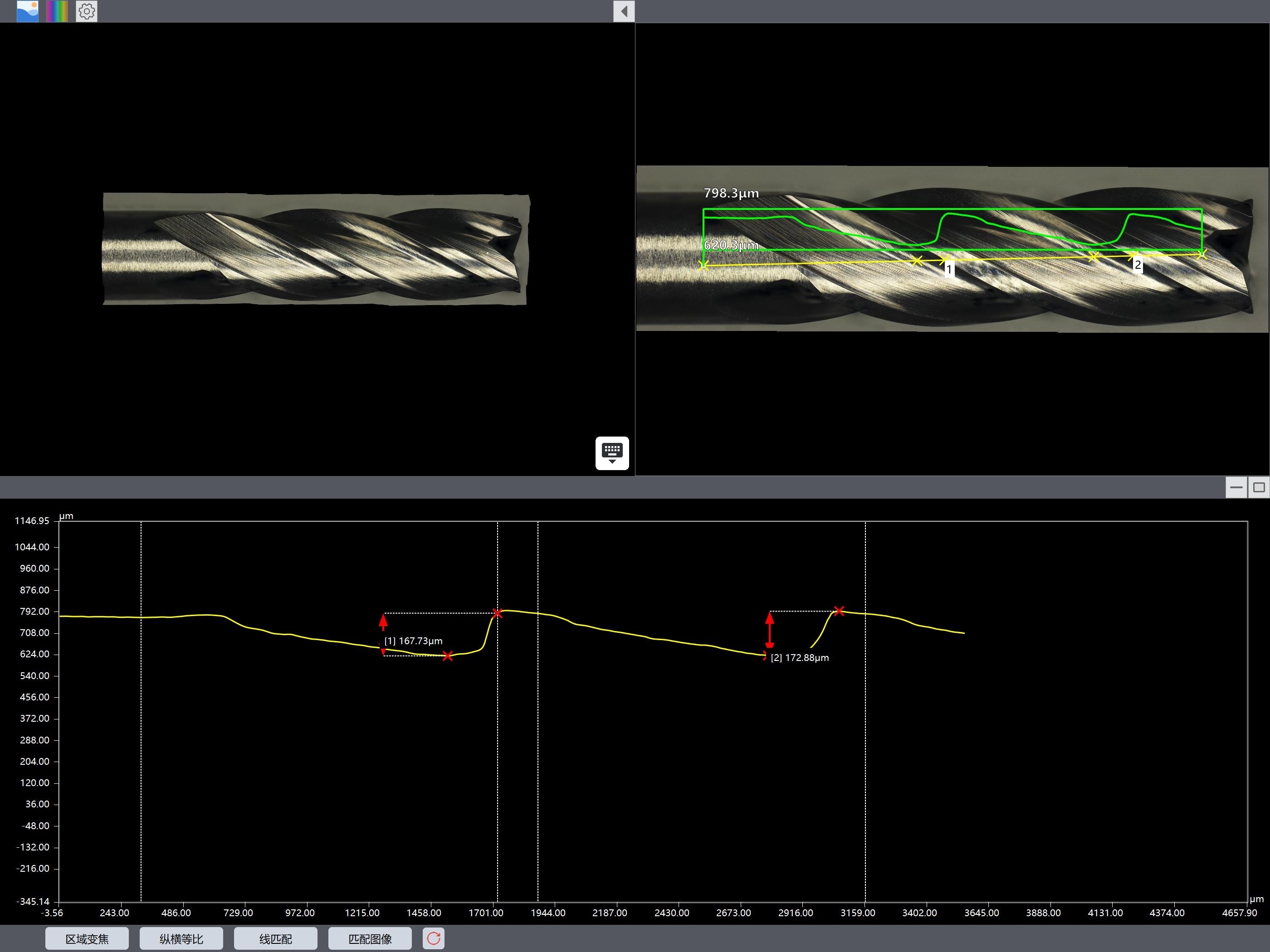Click the red X marker at first valley
1270x952 pixels.
(448, 656)
